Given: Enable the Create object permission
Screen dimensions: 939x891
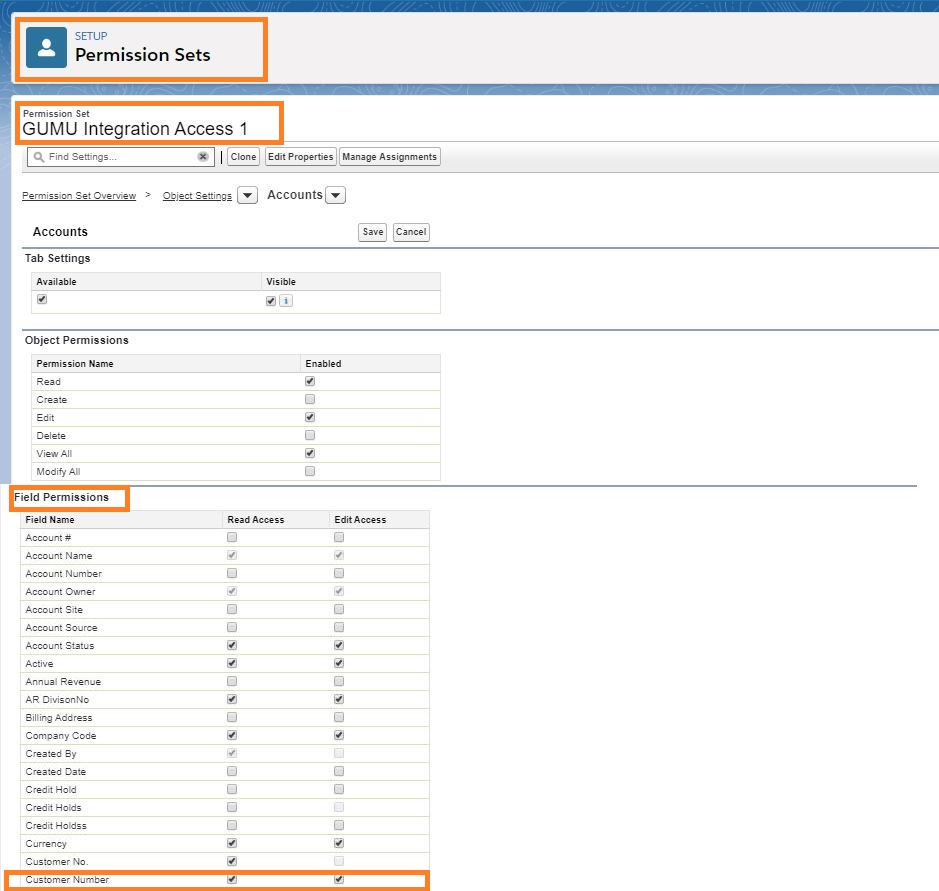Looking at the screenshot, I should coord(310,399).
